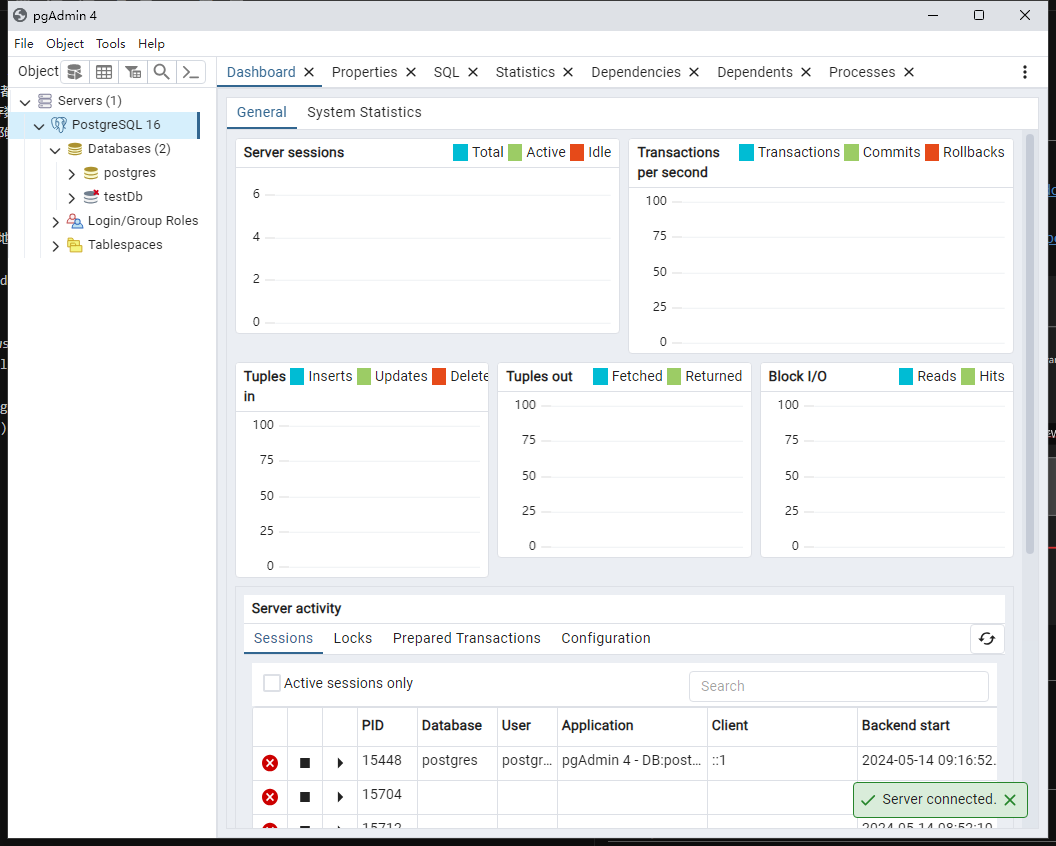Dismiss the Server connected notification
1056x846 pixels.
(1010, 800)
